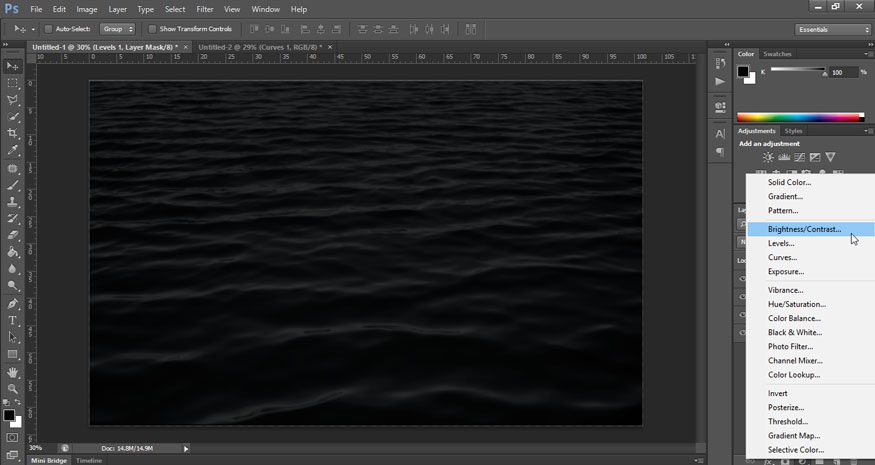Switch to the Swatches tab

[x=777, y=54]
